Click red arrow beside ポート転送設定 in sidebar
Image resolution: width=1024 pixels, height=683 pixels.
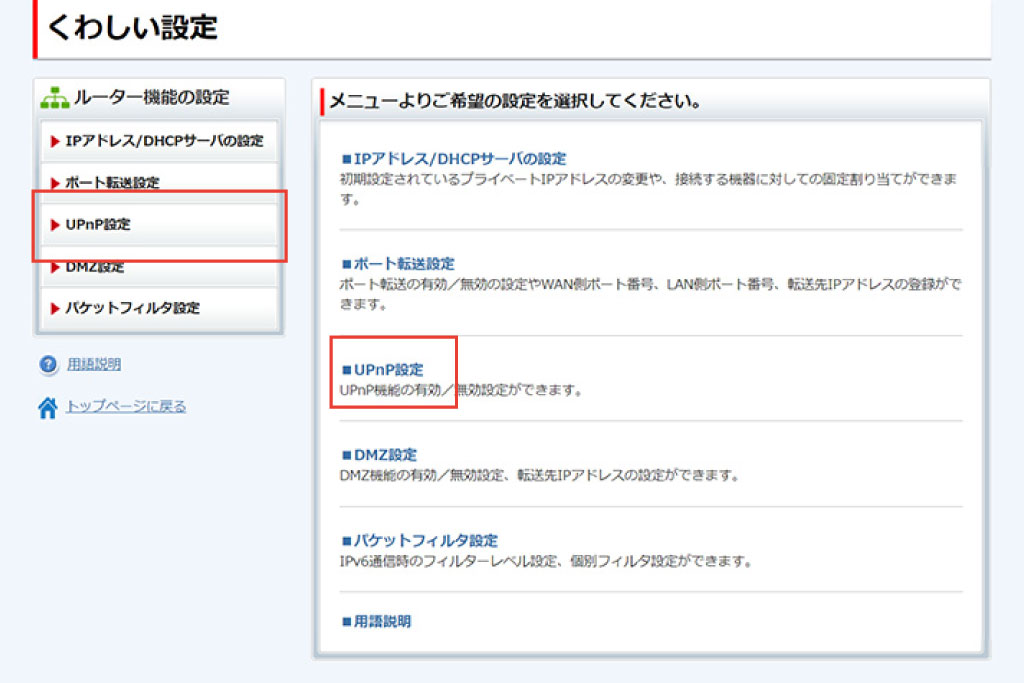coord(55,183)
